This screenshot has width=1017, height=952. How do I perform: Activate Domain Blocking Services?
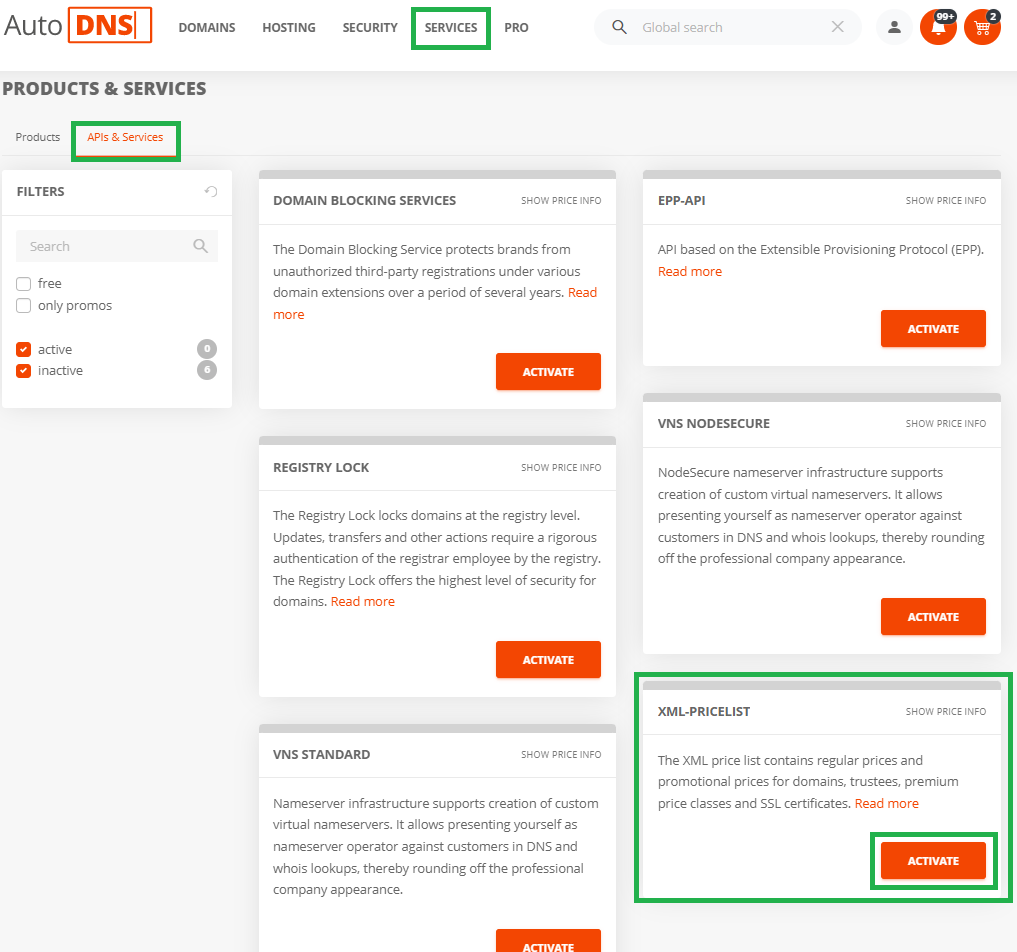[x=548, y=372]
